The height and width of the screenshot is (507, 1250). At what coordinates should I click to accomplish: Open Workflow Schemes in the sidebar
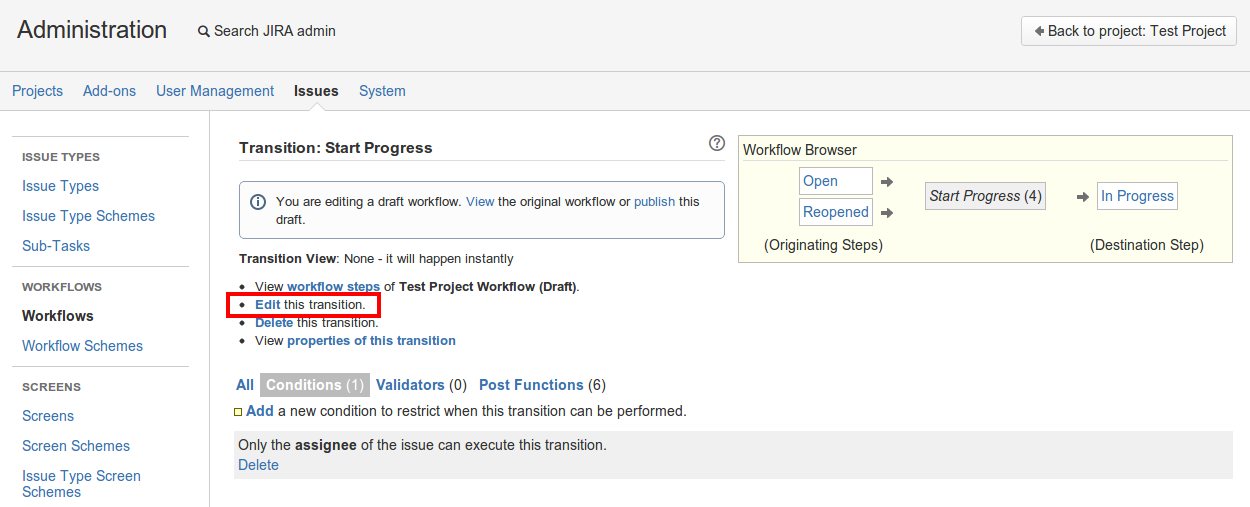[82, 346]
